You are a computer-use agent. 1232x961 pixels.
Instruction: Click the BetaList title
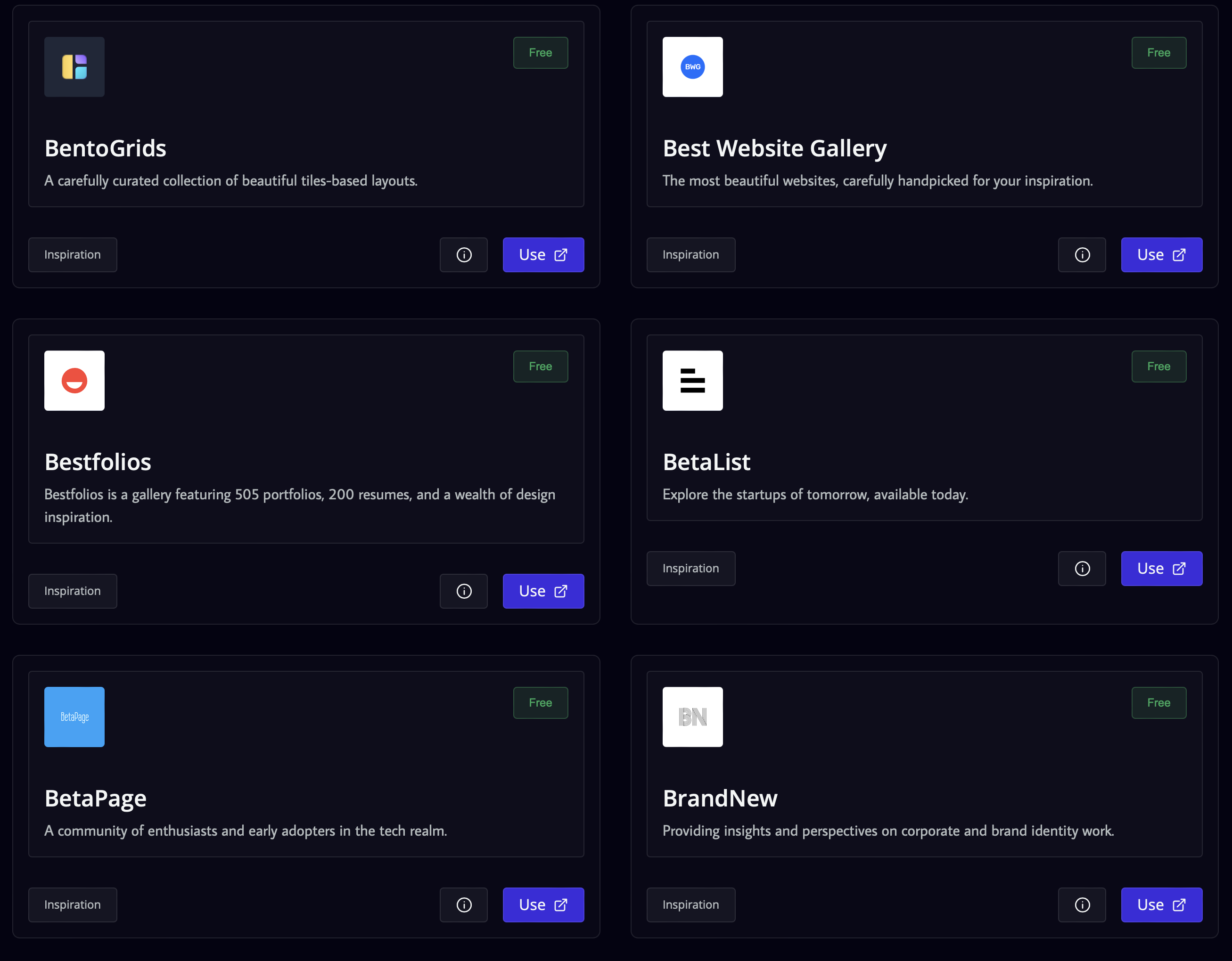coord(706,462)
